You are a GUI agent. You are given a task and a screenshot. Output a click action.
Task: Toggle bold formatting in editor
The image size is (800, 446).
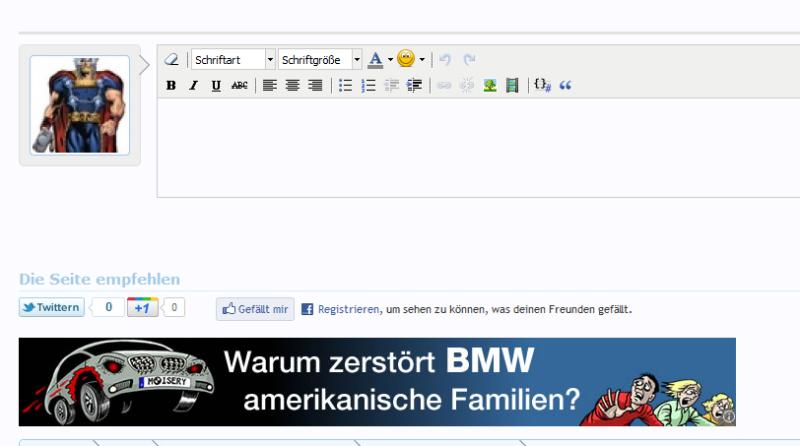click(171, 86)
